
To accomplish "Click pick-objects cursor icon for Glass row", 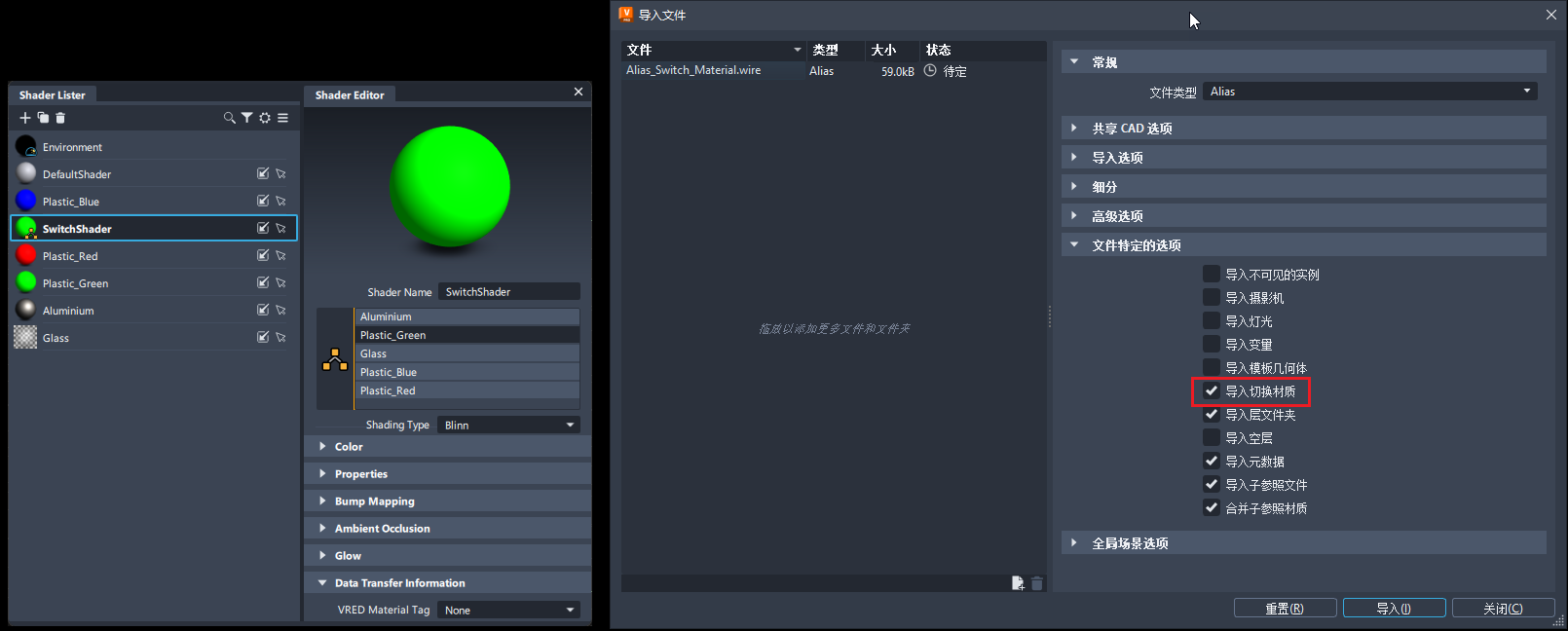I will [x=280, y=337].
